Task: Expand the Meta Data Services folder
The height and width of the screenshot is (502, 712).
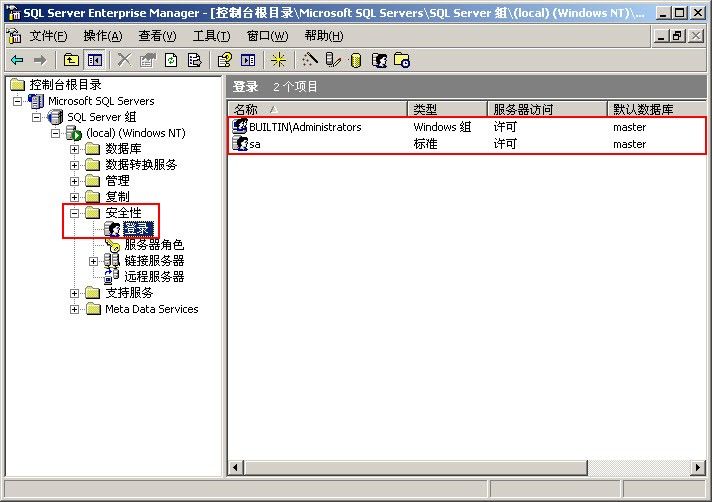Action: (x=74, y=310)
